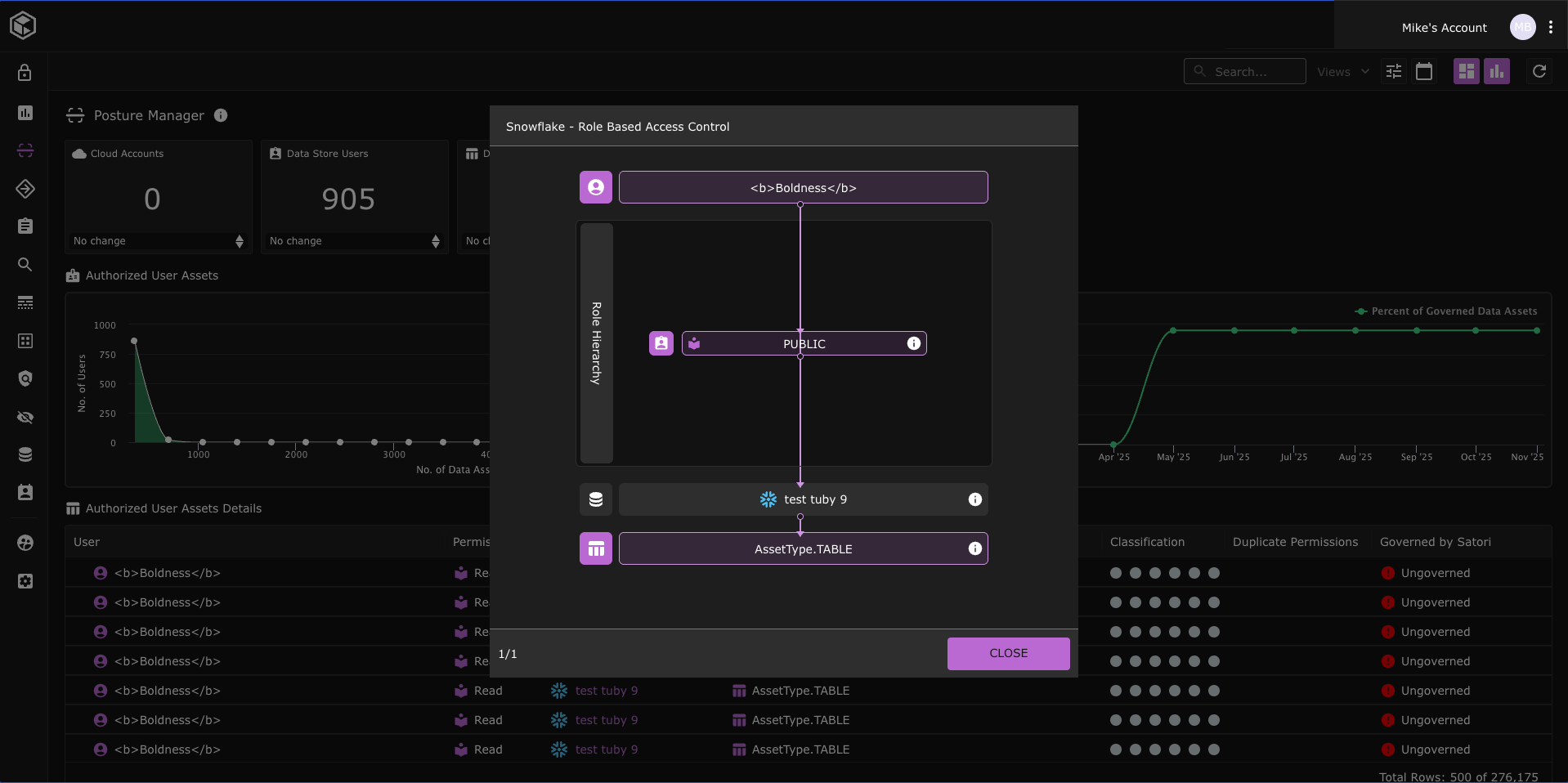Refresh the Posture Manager data
This screenshot has height=783, width=1568.
point(1539,72)
